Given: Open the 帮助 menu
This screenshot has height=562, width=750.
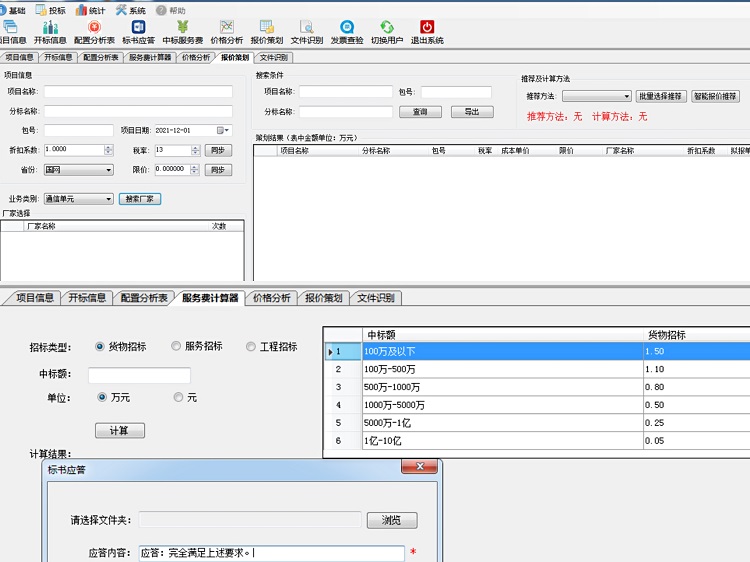Looking at the screenshot, I should coord(171,10).
